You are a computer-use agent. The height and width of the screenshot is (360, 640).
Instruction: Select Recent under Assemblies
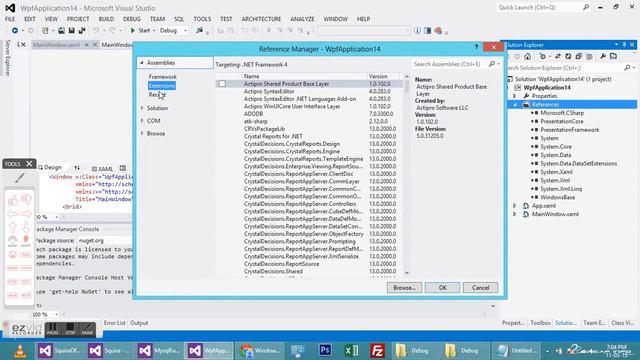pyautogui.click(x=157, y=95)
